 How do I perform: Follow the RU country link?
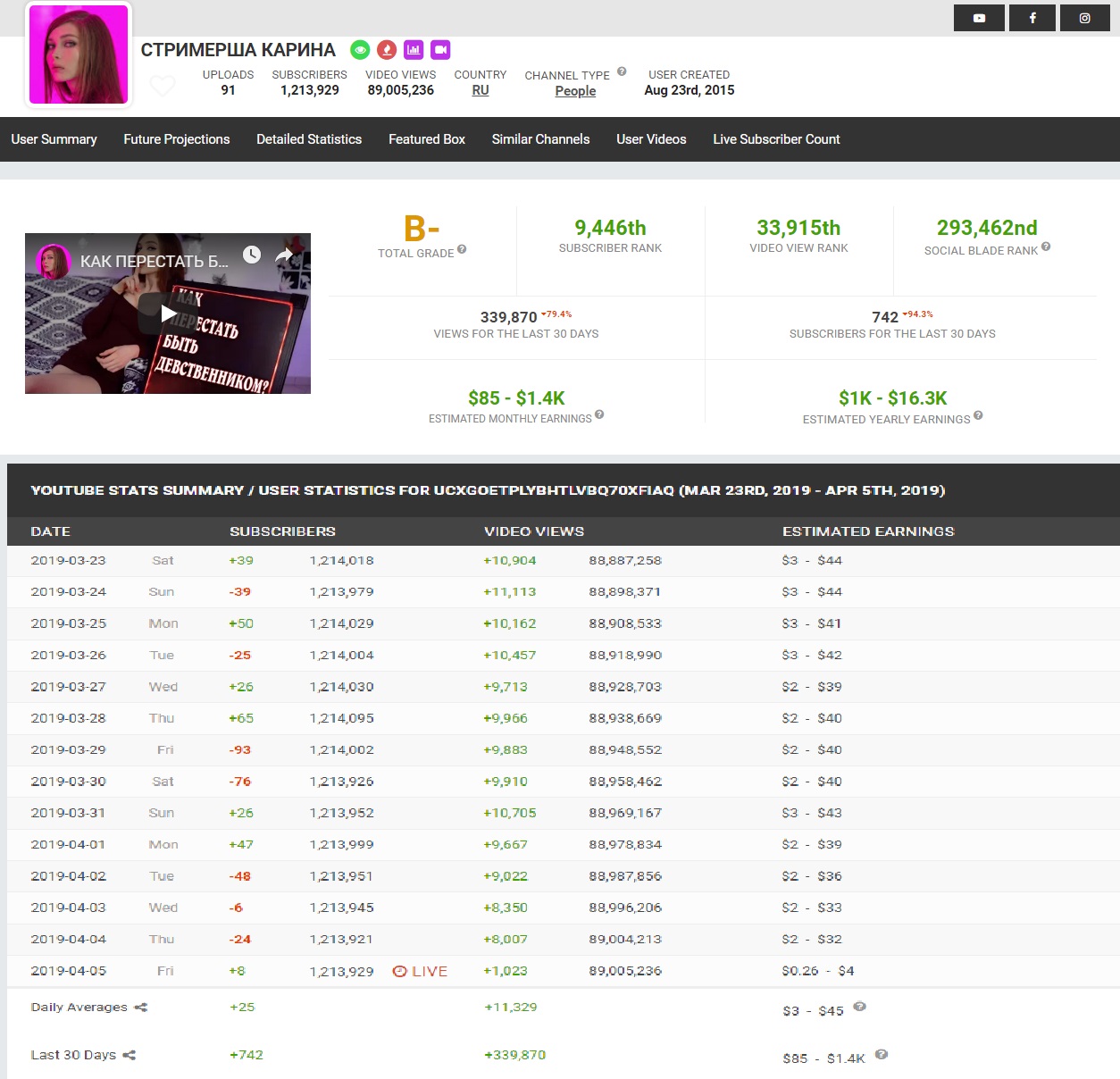click(481, 90)
